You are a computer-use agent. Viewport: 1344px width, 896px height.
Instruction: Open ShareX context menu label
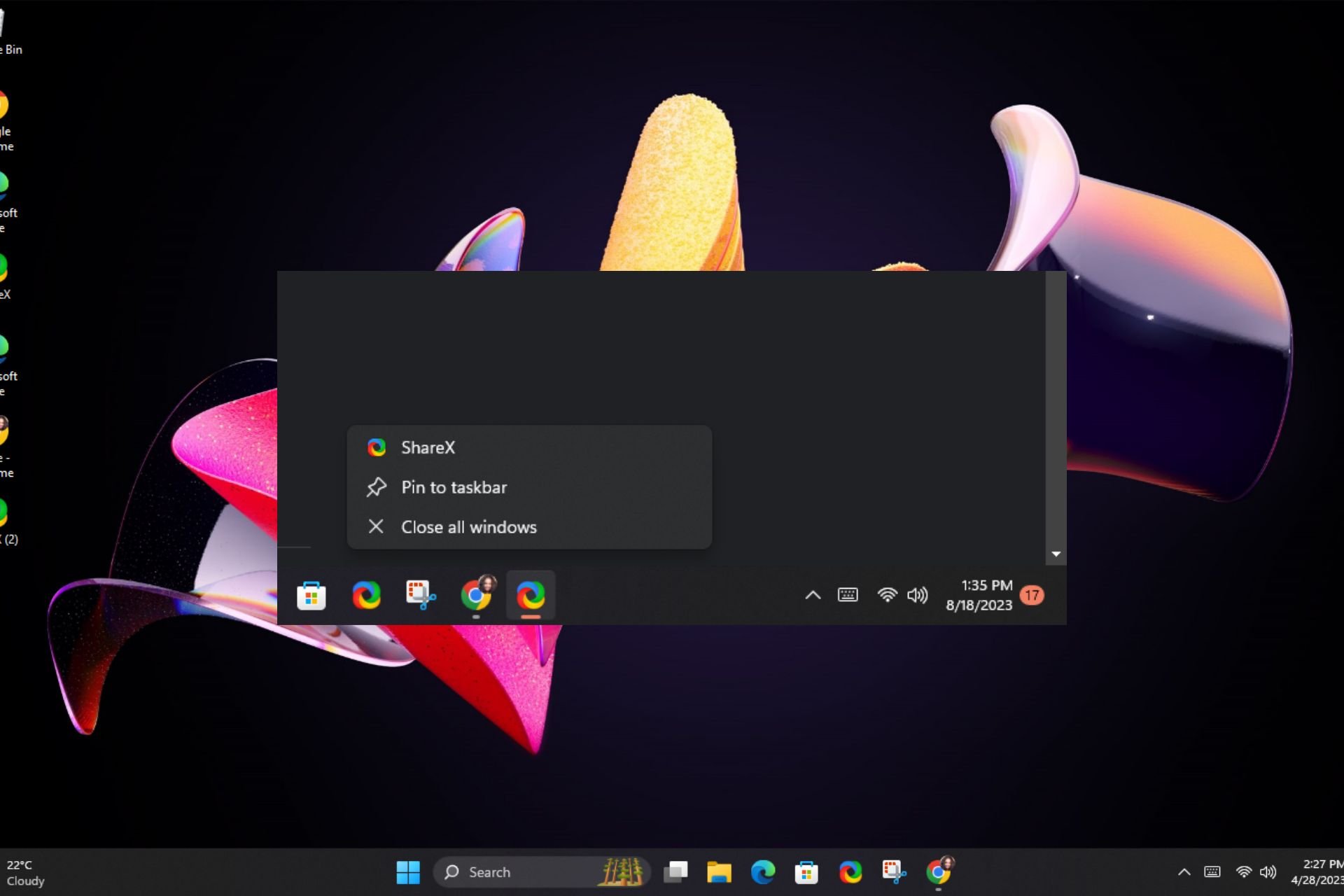[x=427, y=447]
